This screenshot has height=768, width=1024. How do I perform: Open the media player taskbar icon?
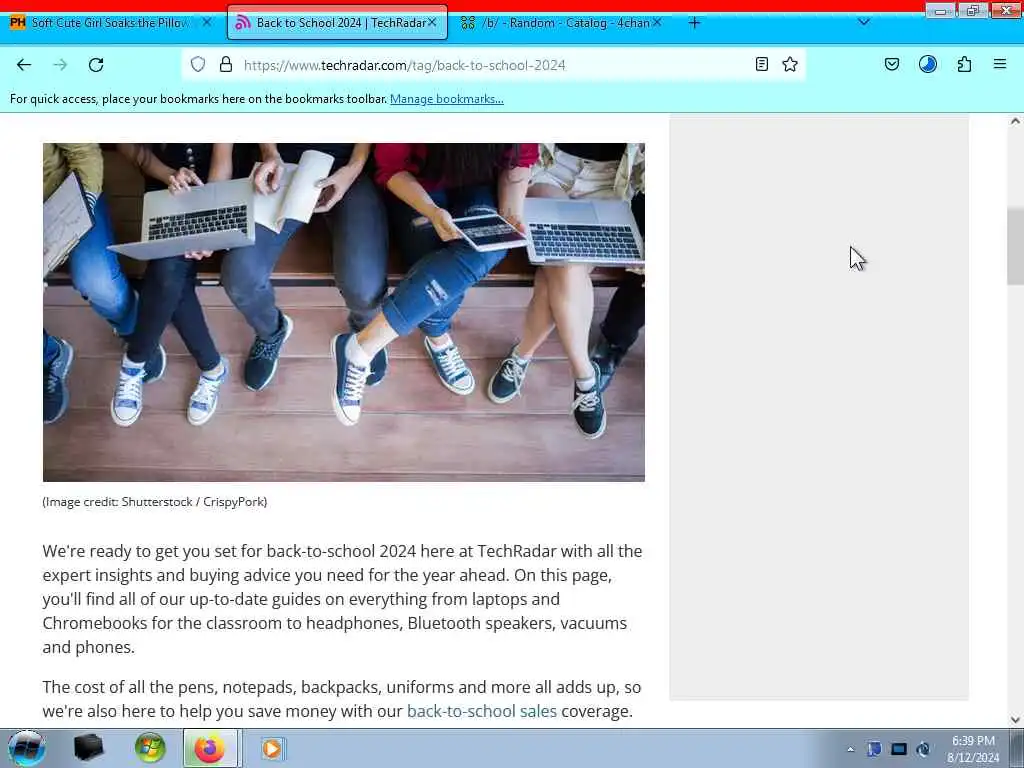tap(272, 748)
